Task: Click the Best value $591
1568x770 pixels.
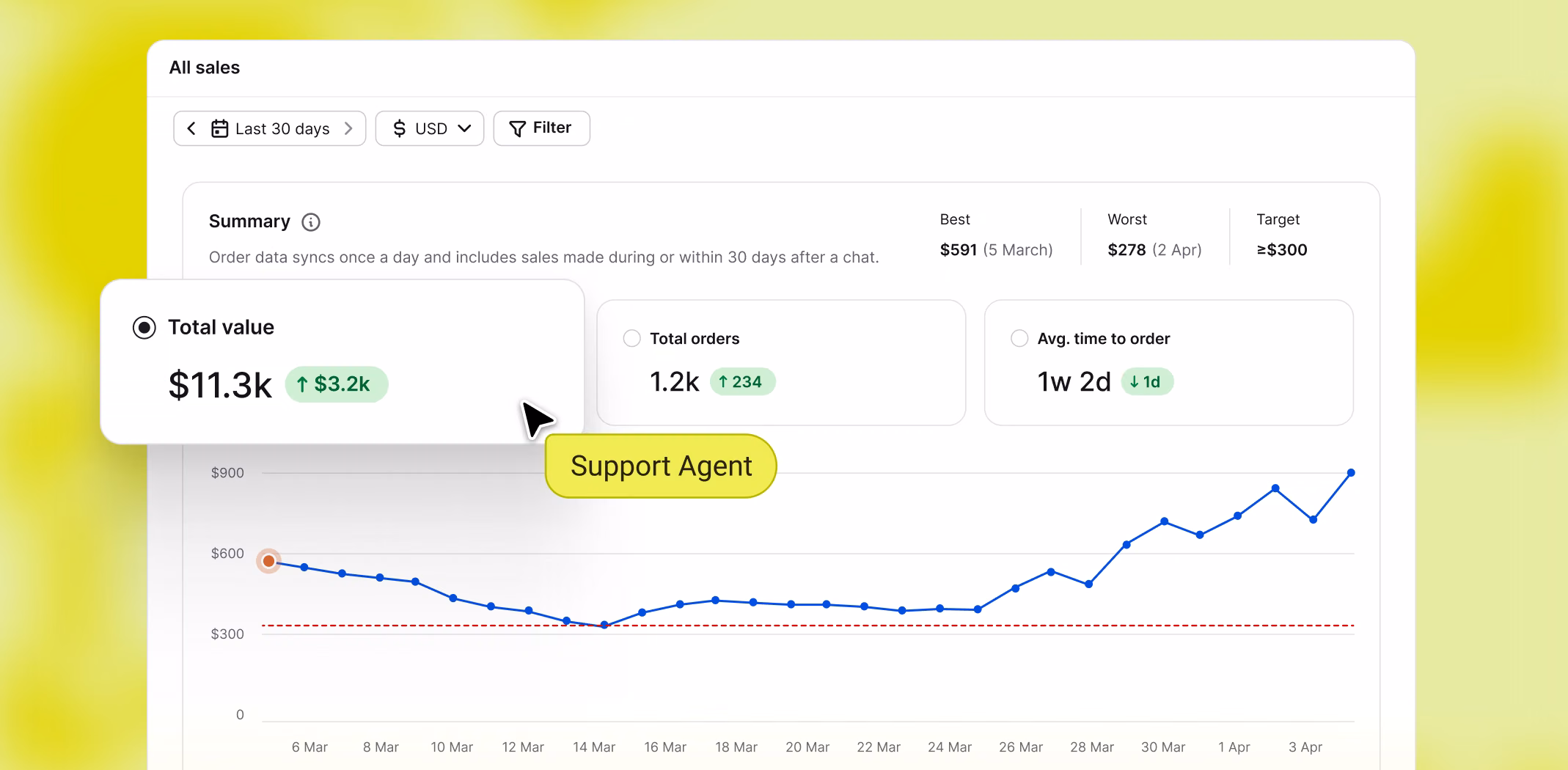Action: [958, 250]
